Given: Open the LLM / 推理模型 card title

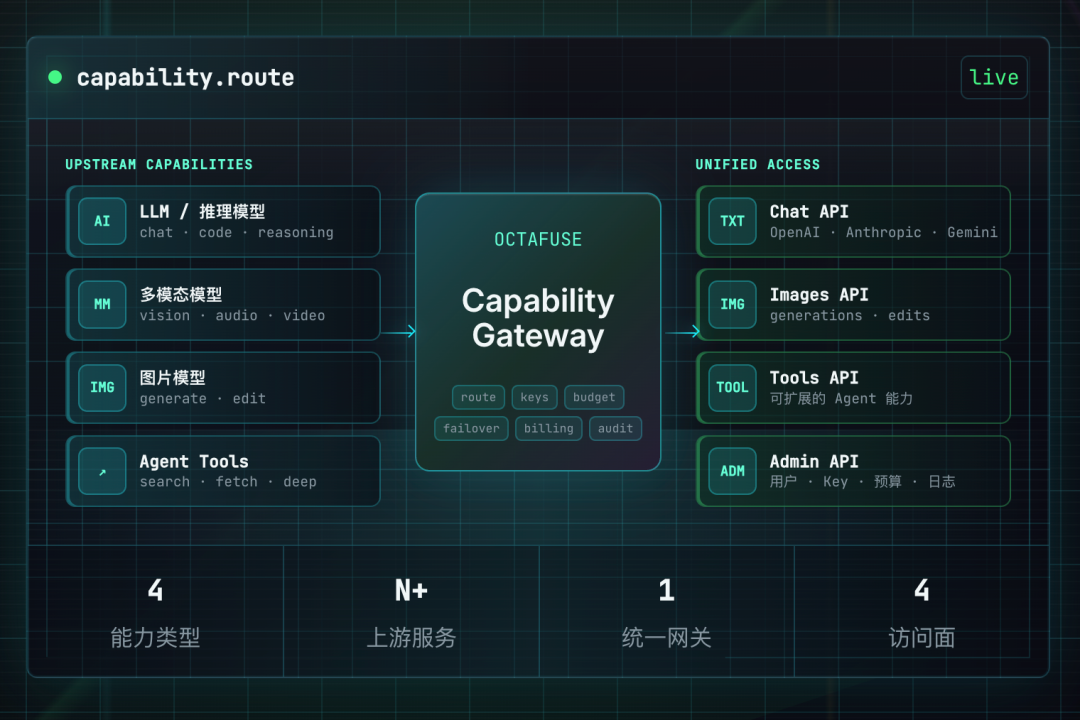Looking at the screenshot, I should [202, 212].
